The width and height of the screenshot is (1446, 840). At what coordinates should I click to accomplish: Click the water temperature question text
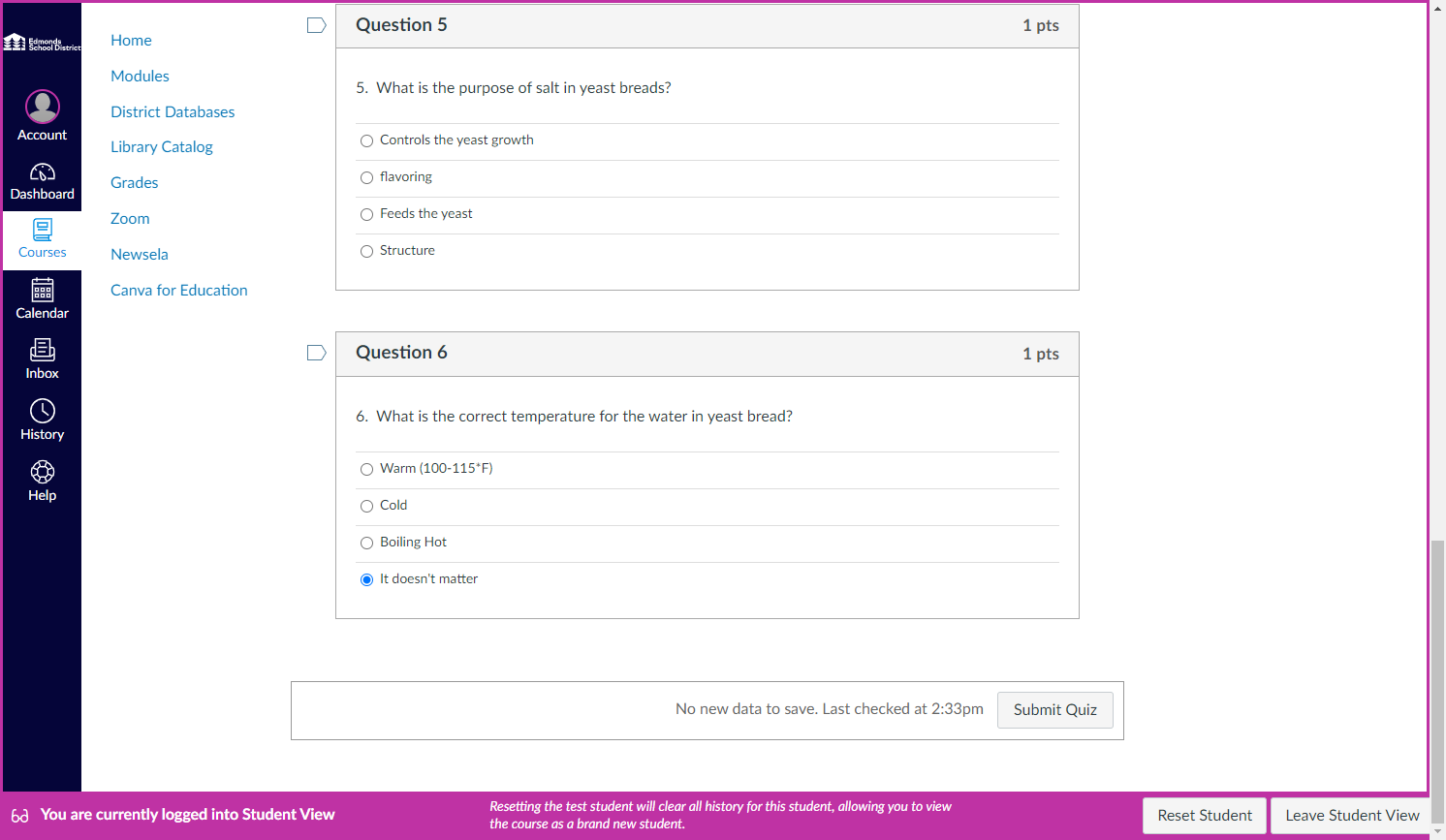coord(574,416)
